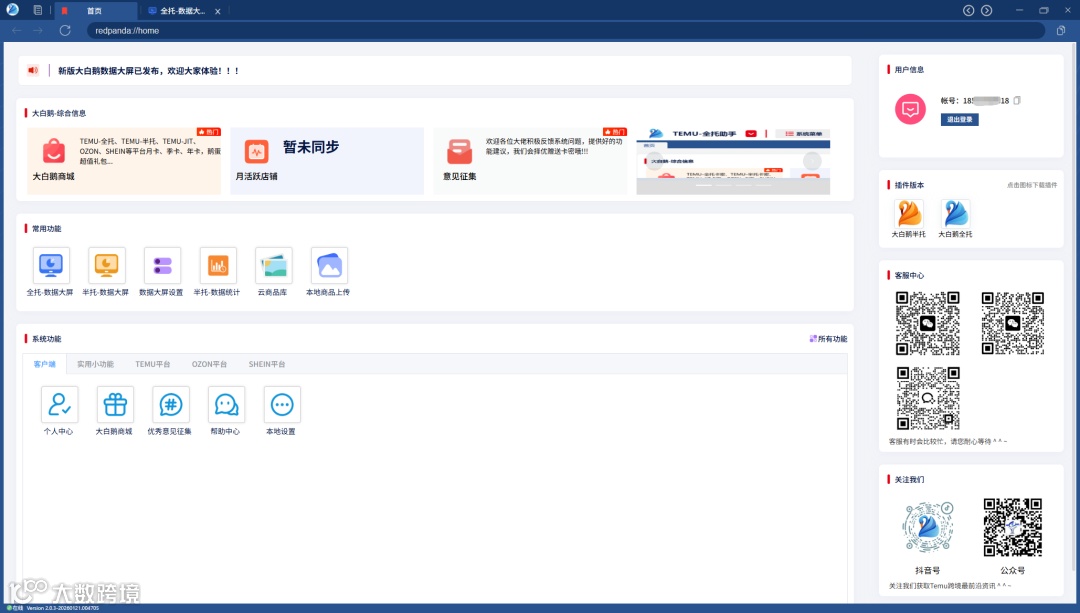The height and width of the screenshot is (613, 1080).
Task: Switch to SHEIN平台 tab
Action: coord(267,364)
